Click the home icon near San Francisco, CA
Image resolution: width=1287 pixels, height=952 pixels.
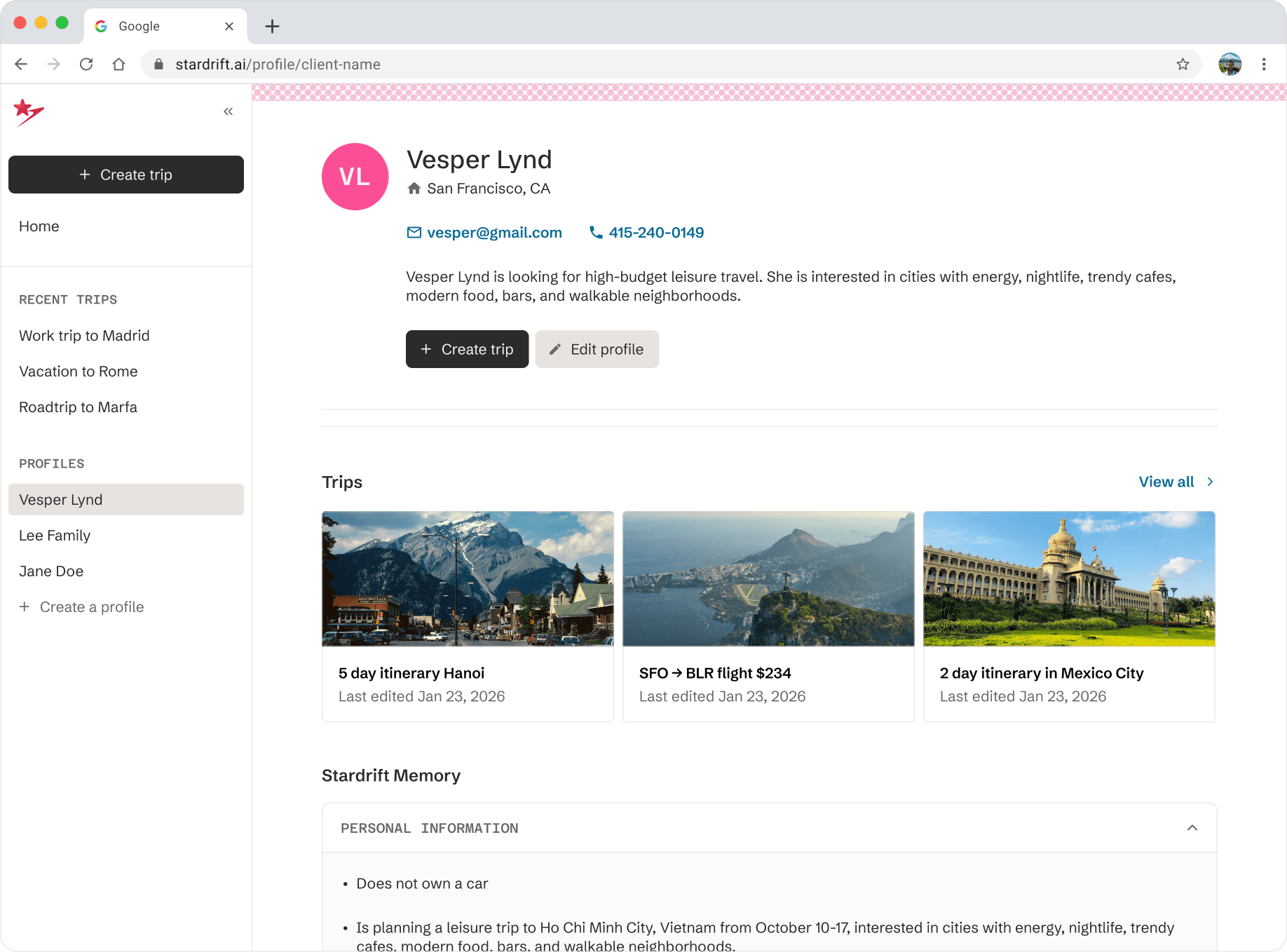point(414,188)
